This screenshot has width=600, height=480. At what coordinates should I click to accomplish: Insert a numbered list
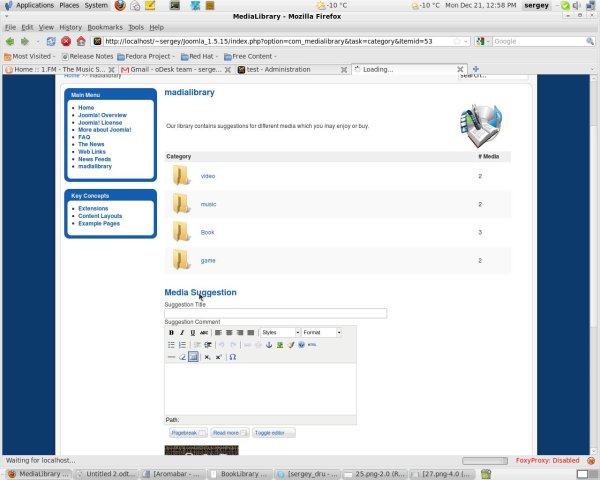click(182, 345)
